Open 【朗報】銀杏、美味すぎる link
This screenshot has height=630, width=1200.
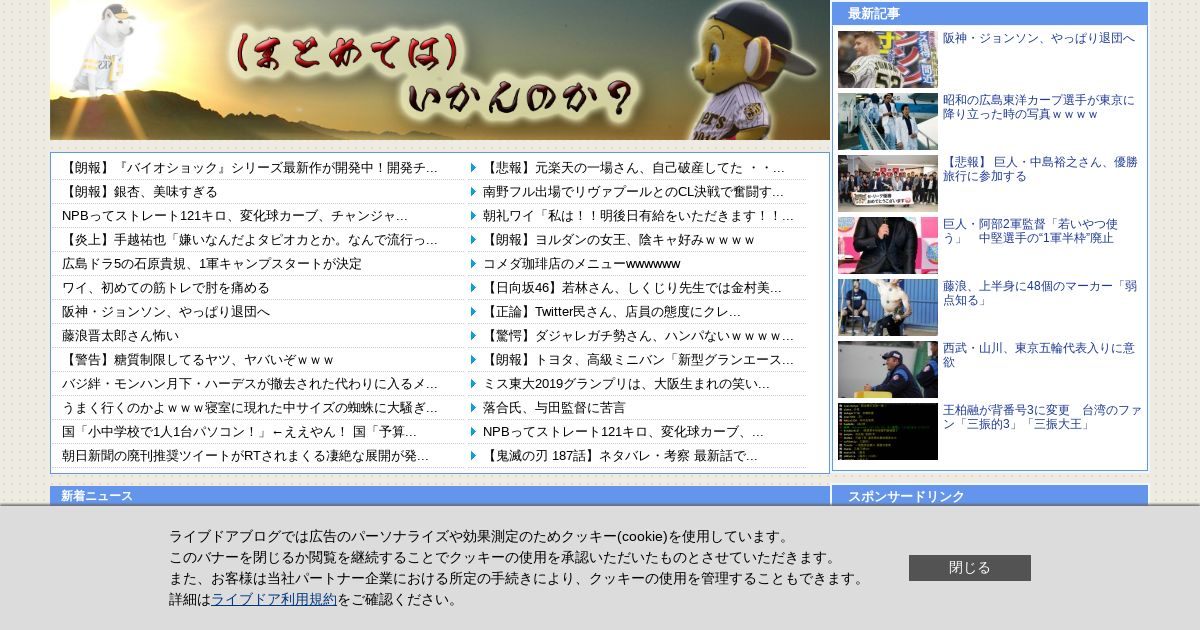[x=140, y=191]
